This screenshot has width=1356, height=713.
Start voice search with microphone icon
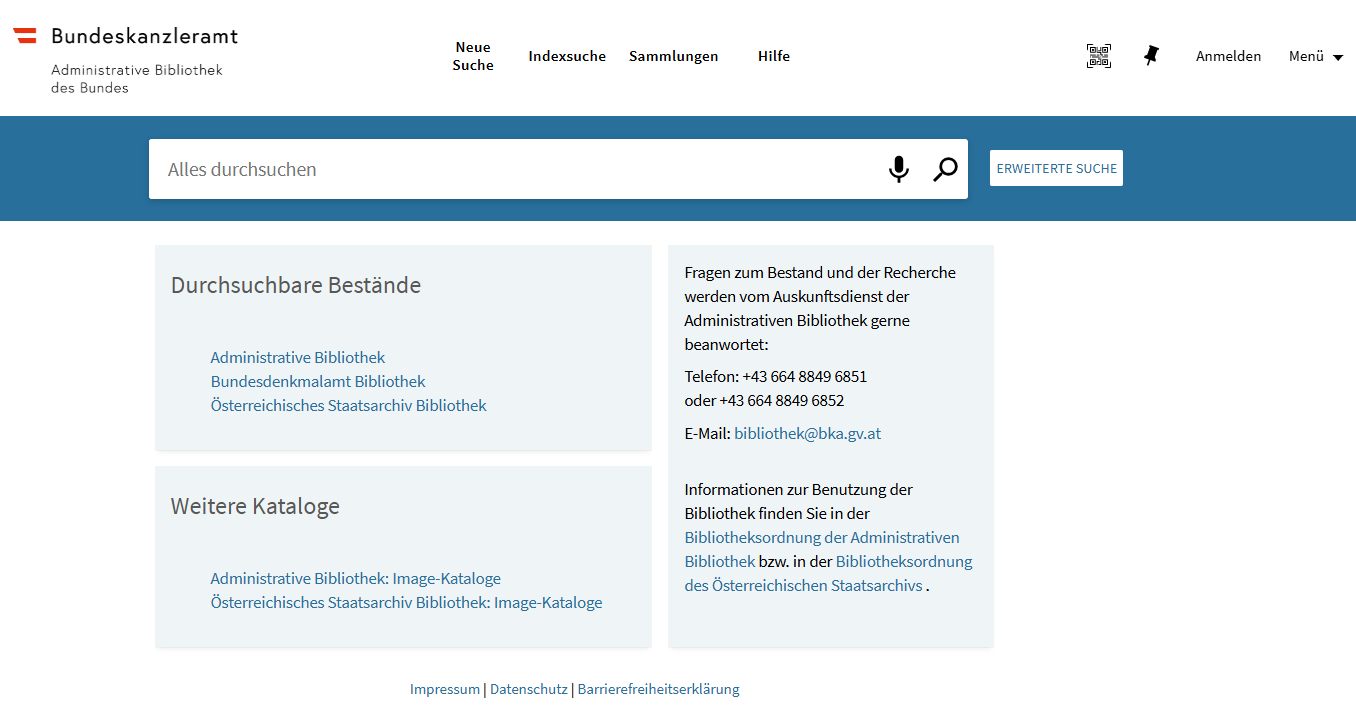coord(899,169)
